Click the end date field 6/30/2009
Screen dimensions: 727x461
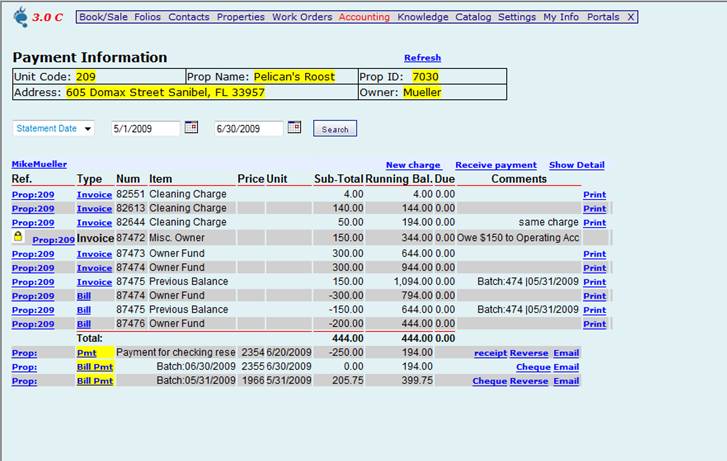249,128
